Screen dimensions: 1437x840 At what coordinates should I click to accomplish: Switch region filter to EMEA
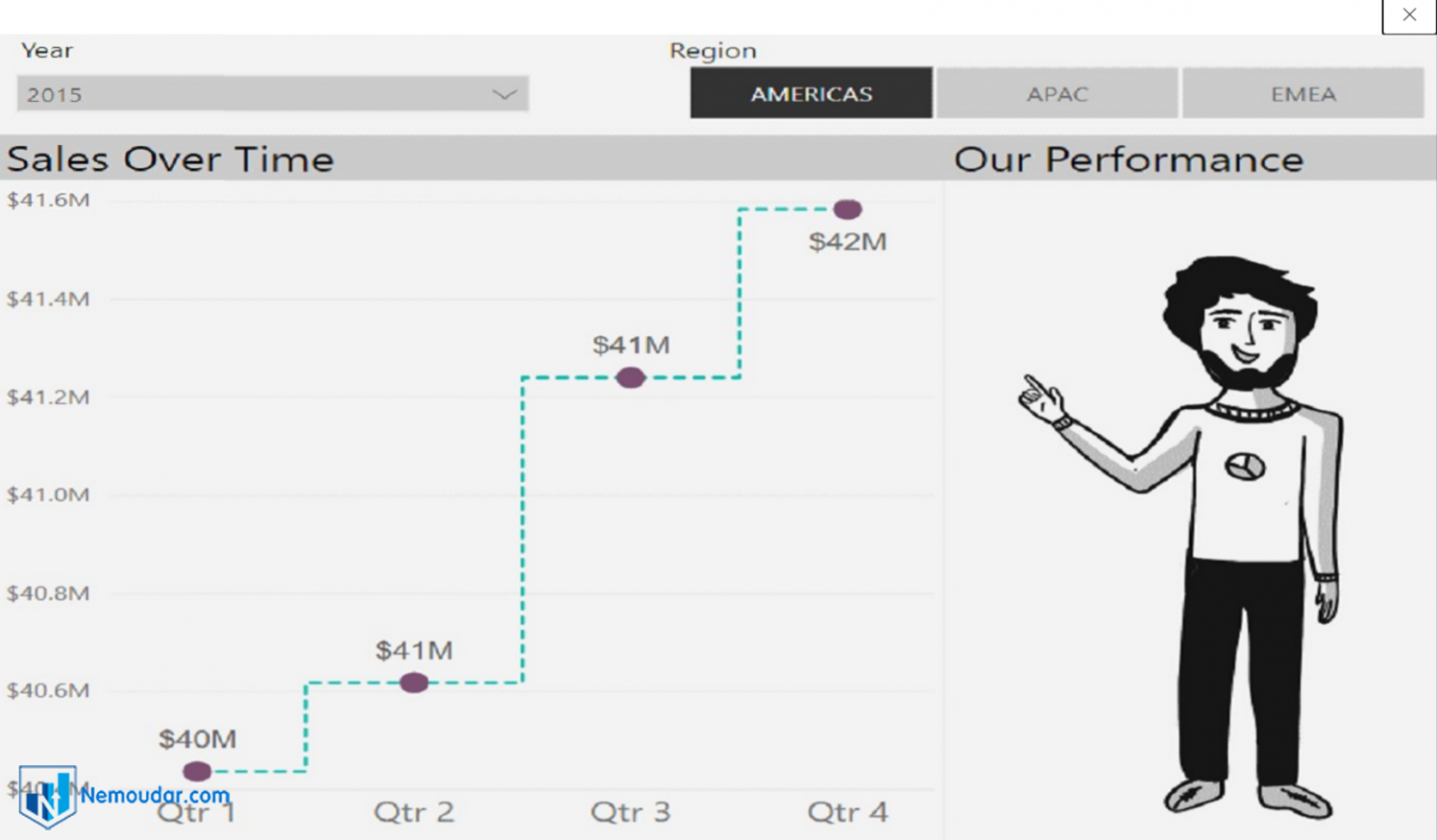(x=1303, y=94)
